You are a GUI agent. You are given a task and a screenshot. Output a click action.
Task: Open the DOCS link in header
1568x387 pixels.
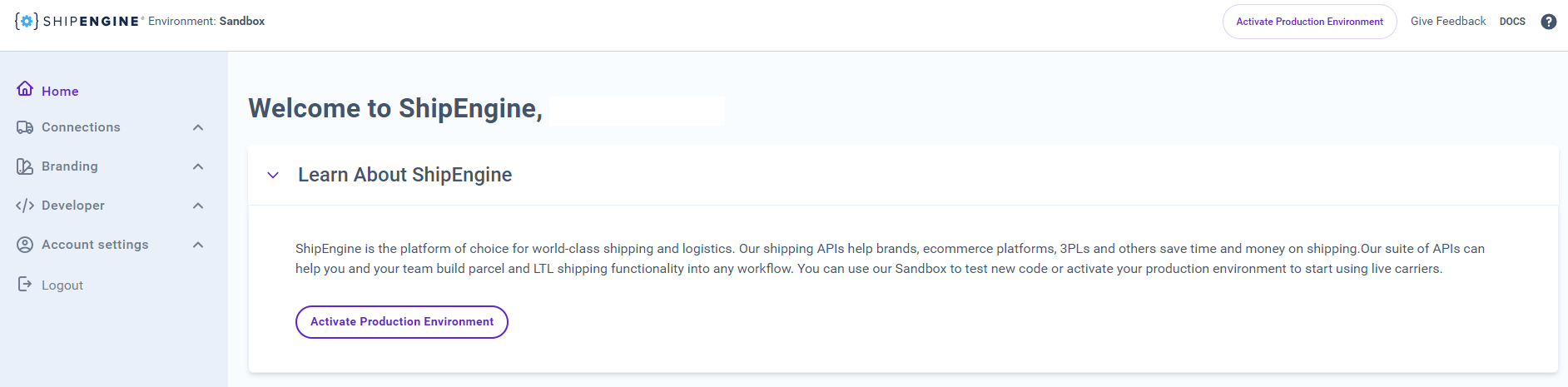point(1512,22)
